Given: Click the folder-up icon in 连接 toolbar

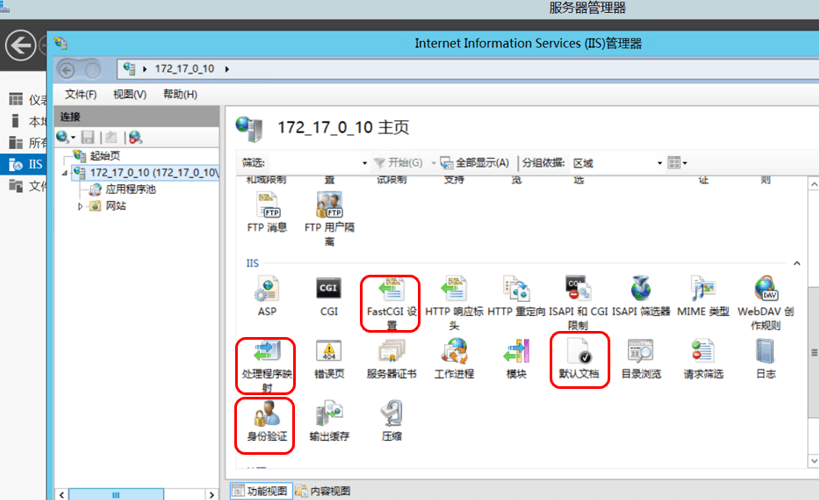Looking at the screenshot, I should (x=111, y=137).
